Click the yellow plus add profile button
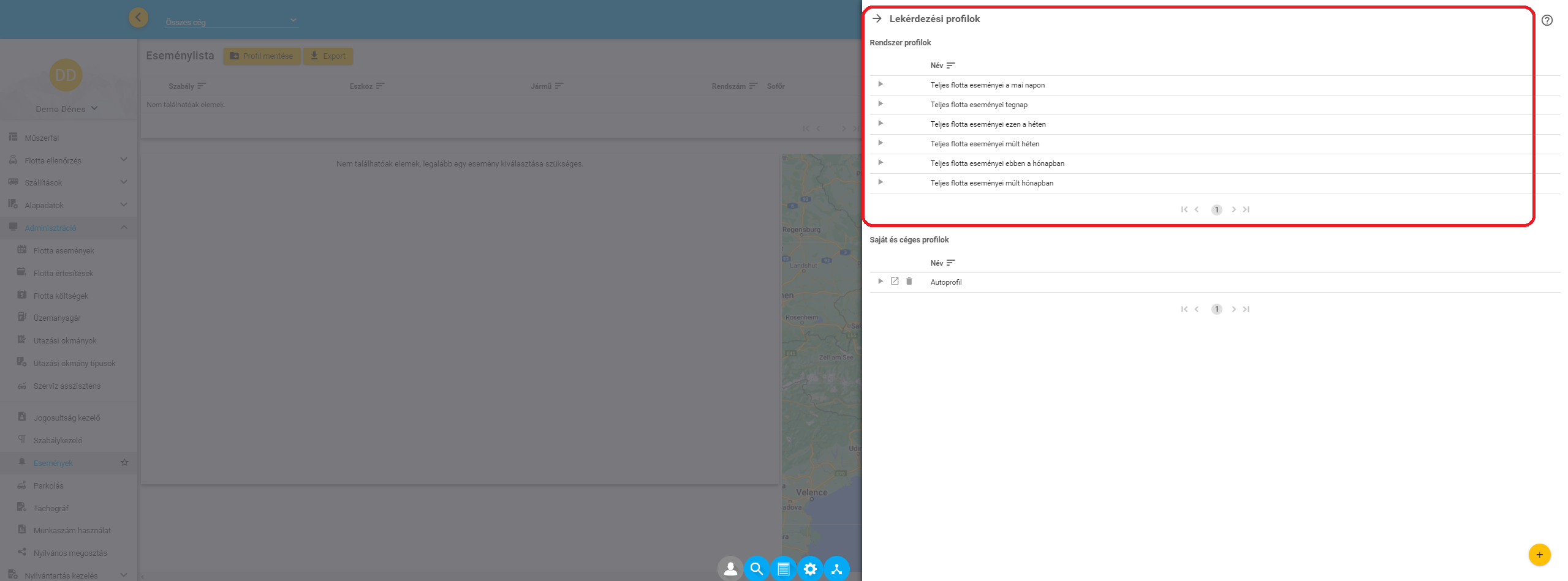The image size is (1568, 581). point(1539,555)
